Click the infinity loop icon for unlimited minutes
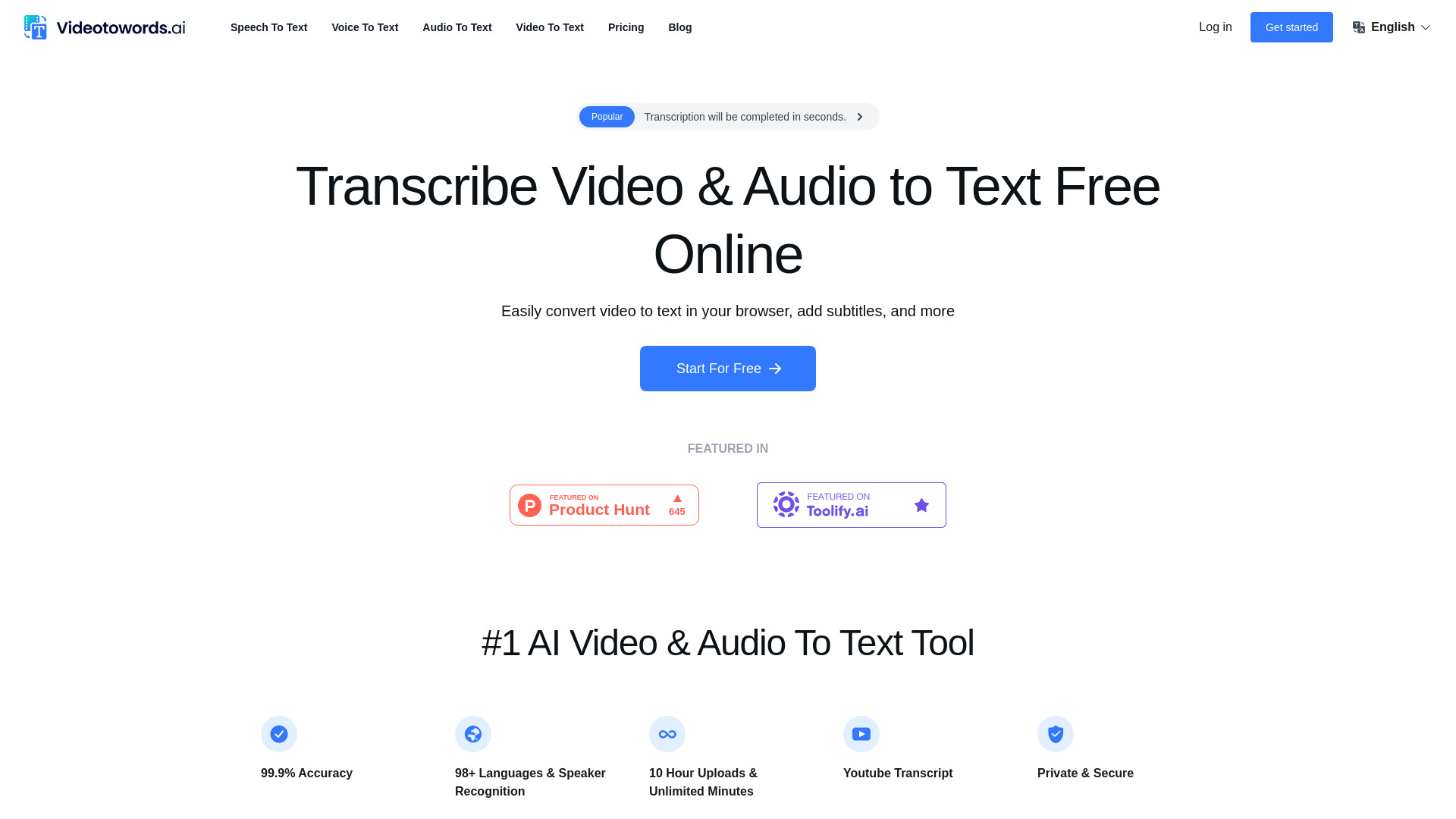The height and width of the screenshot is (819, 1456). [x=667, y=734]
